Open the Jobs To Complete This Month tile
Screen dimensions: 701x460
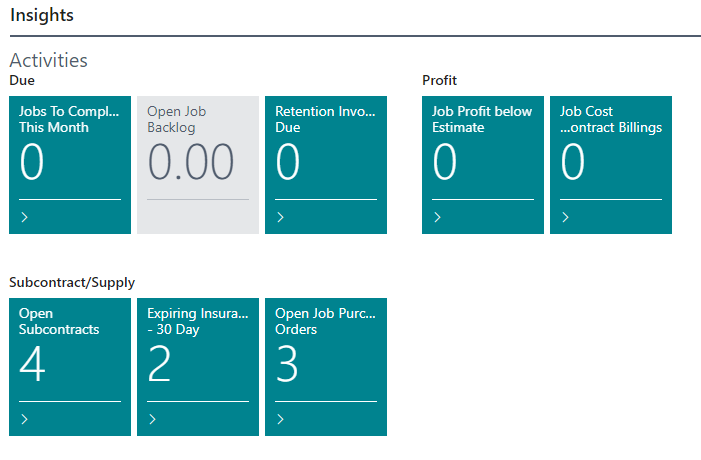pos(69,119)
